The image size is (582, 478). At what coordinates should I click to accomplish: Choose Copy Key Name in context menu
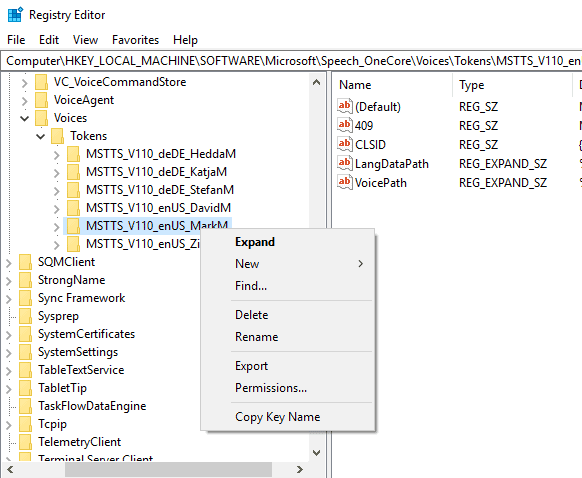(288, 417)
